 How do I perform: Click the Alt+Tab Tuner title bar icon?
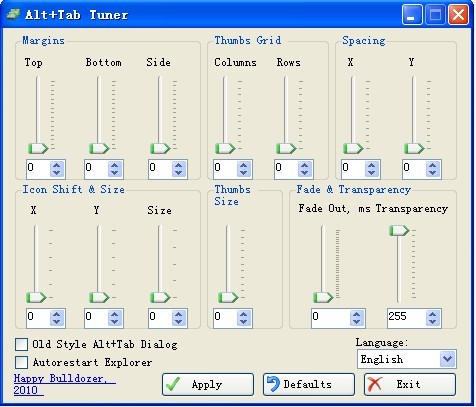click(x=13, y=15)
